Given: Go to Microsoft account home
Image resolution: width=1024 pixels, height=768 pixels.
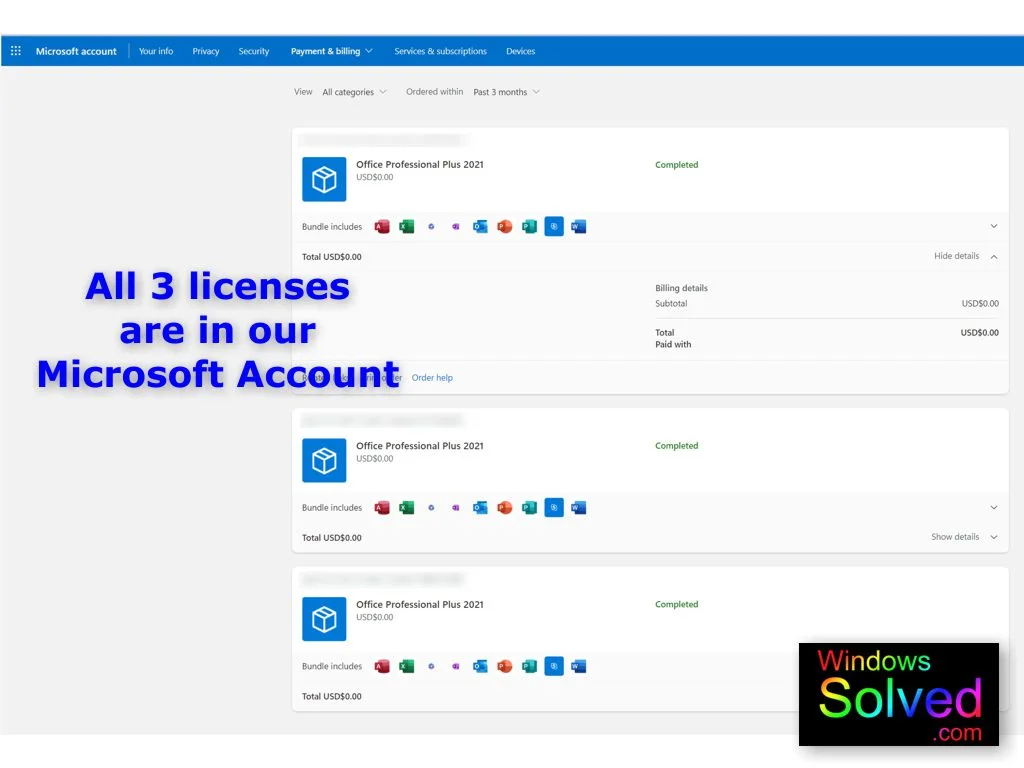Looking at the screenshot, I should tap(76, 51).
